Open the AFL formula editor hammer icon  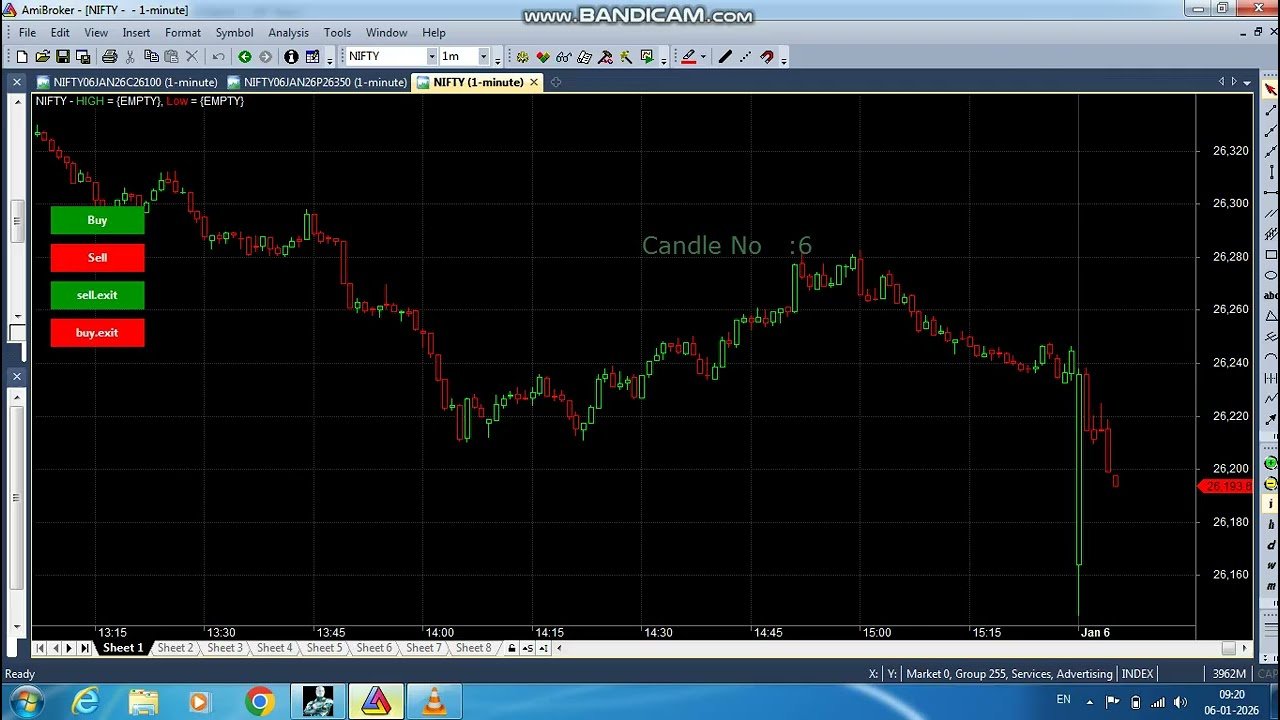pos(605,56)
